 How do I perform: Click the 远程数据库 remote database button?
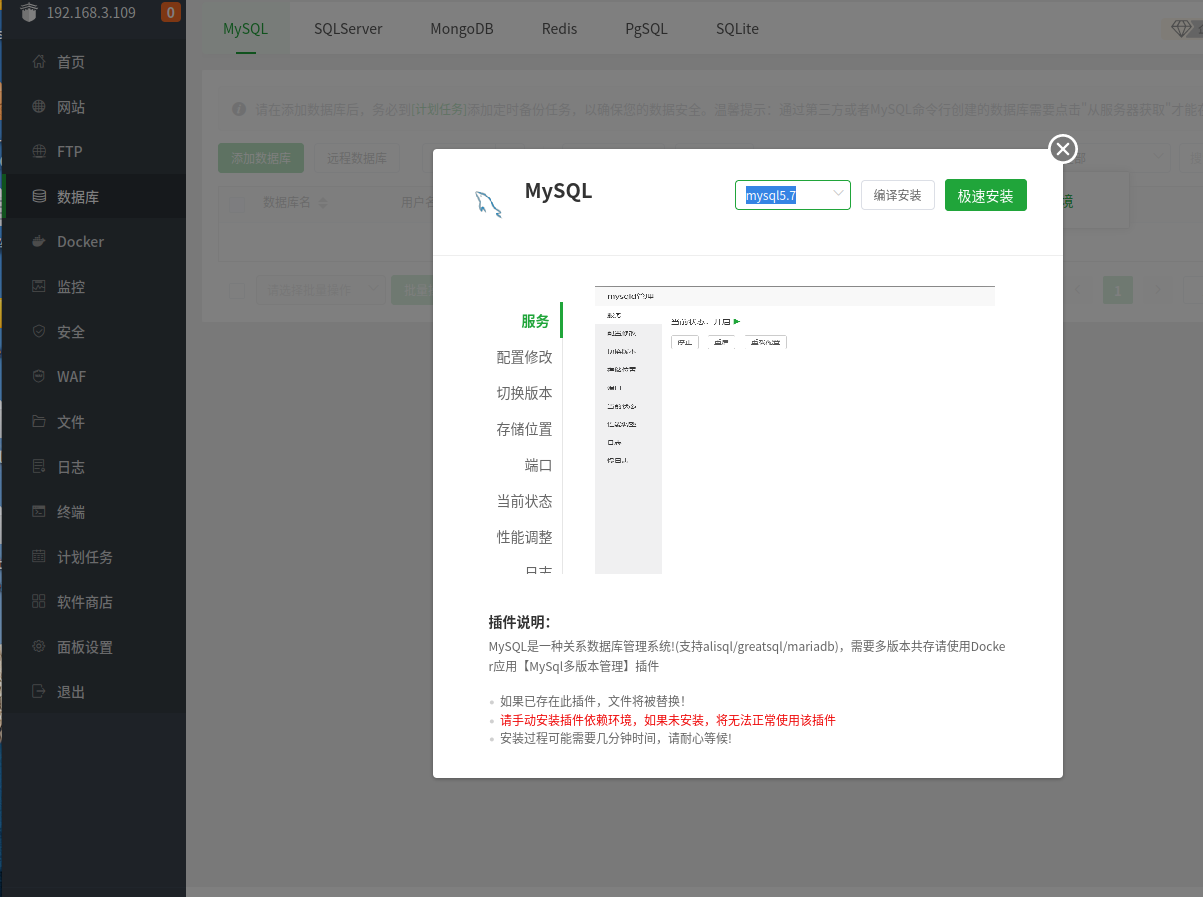coord(357,158)
